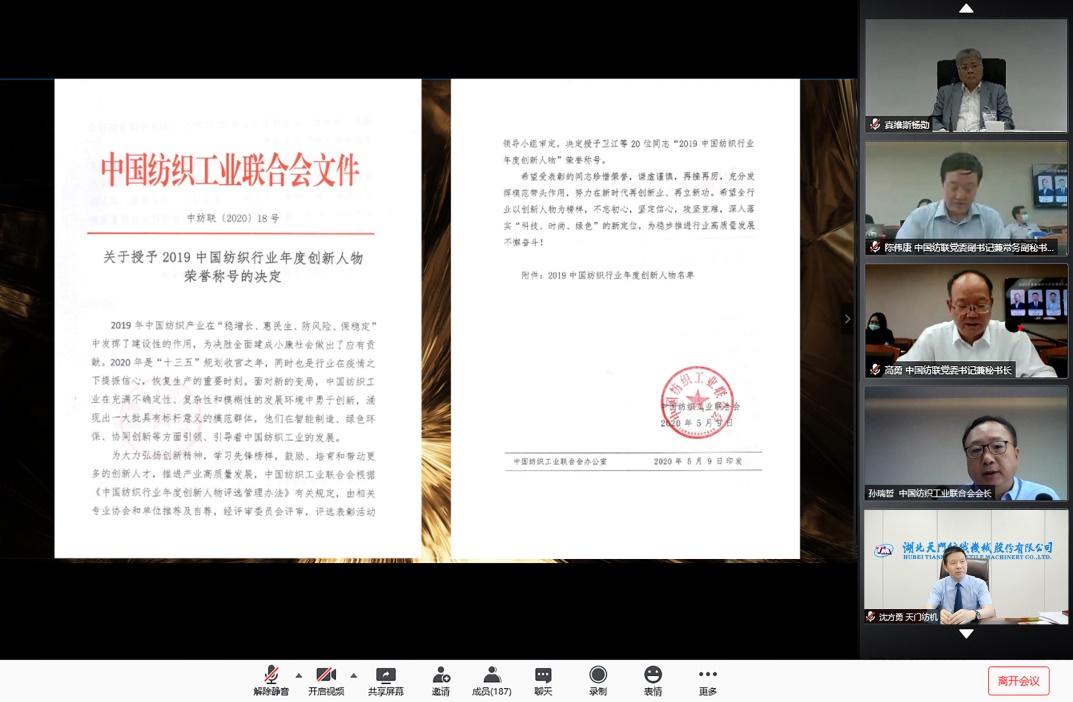1073x702 pixels.
Task: Unmute microphone with 解除静音 button
Action: (270, 680)
